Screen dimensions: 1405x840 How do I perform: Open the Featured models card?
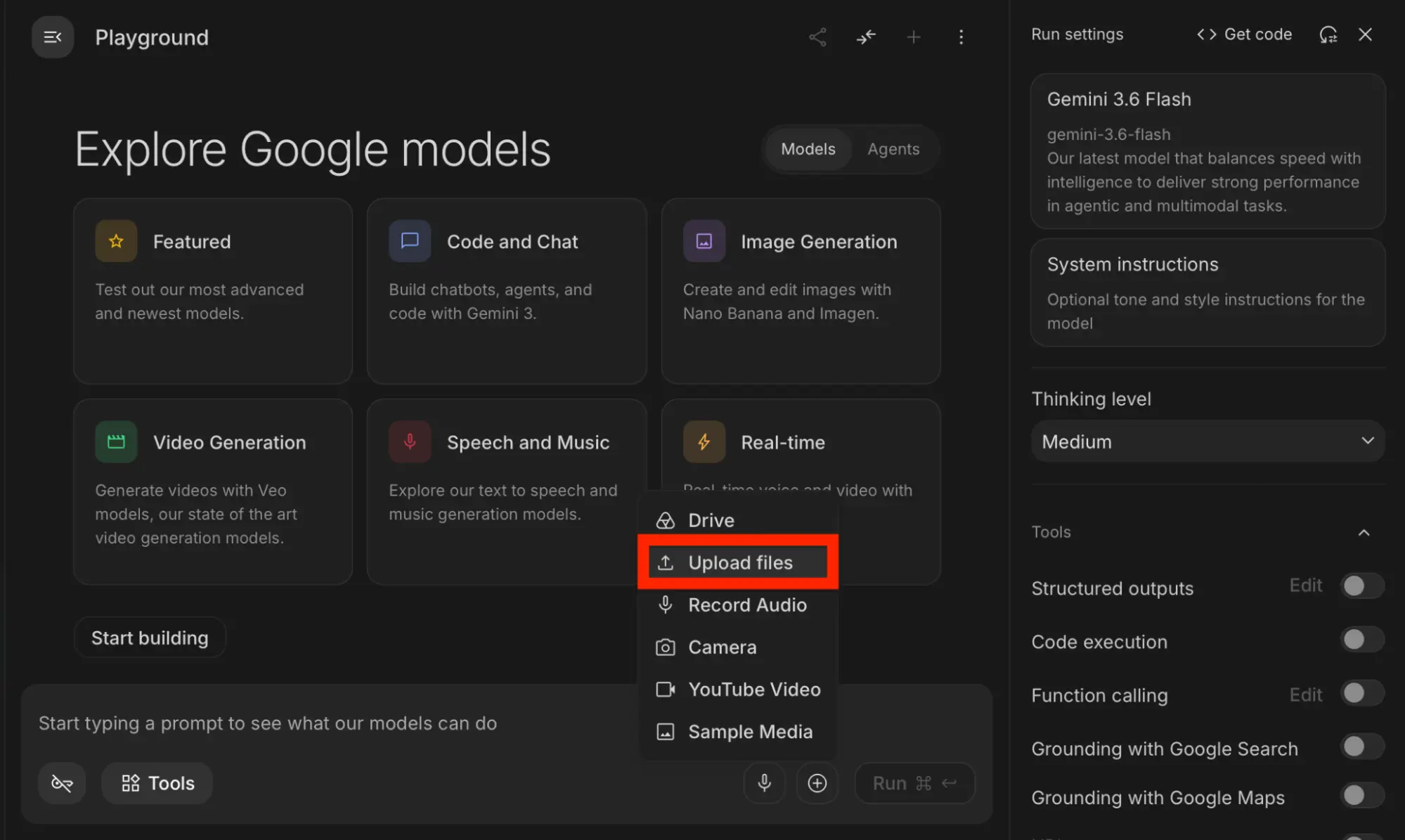click(x=213, y=291)
